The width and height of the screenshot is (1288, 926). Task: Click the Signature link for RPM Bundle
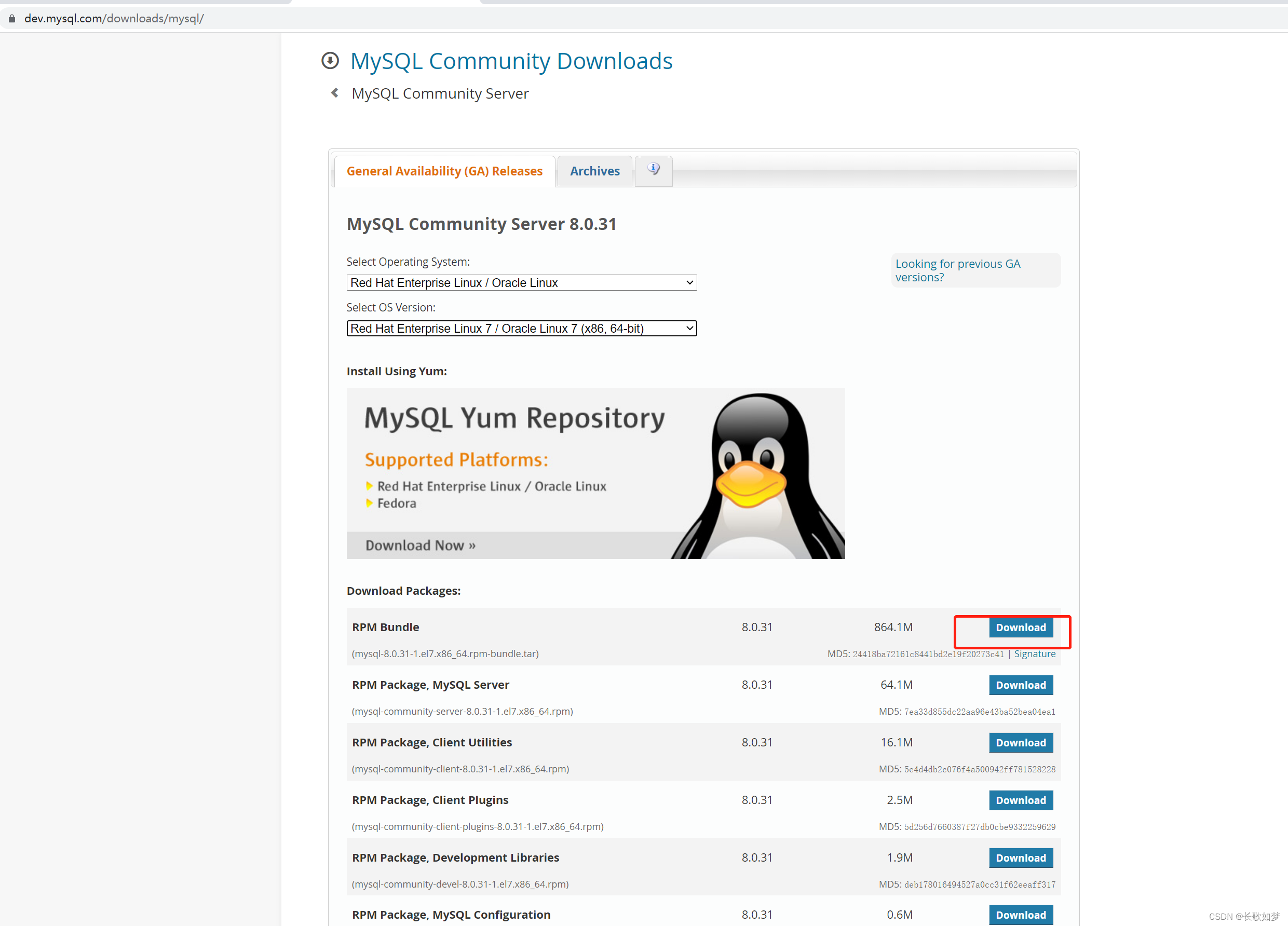pyautogui.click(x=1035, y=653)
